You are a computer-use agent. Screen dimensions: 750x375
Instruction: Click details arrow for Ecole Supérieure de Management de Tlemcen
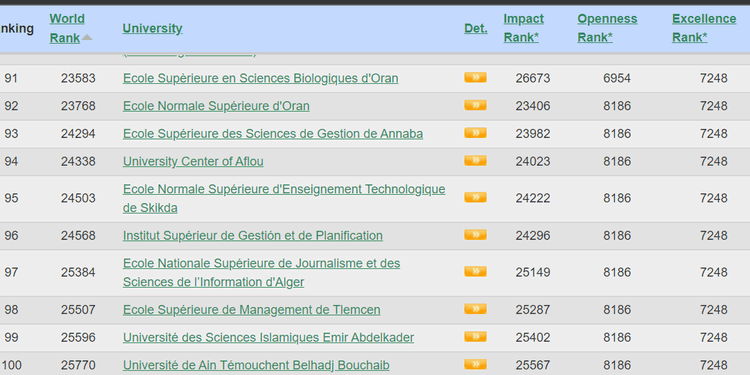(x=475, y=309)
